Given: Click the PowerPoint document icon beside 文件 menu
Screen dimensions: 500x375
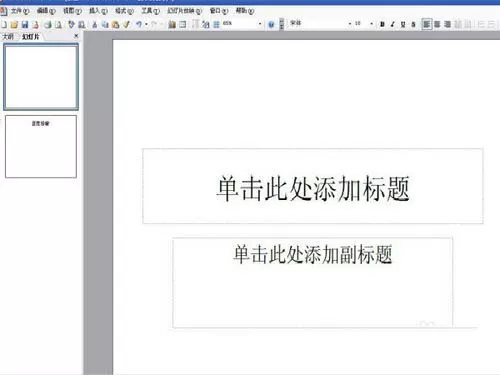Looking at the screenshot, I should click(4, 11).
